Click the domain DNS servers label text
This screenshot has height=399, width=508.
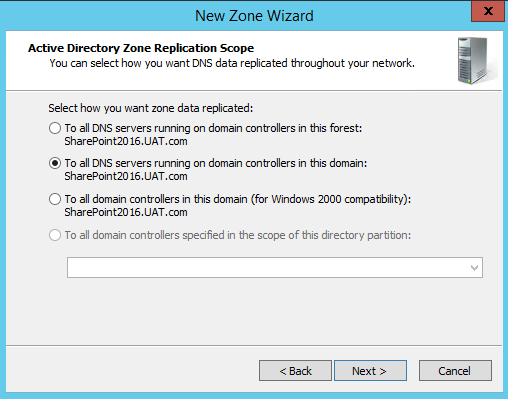click(216, 163)
